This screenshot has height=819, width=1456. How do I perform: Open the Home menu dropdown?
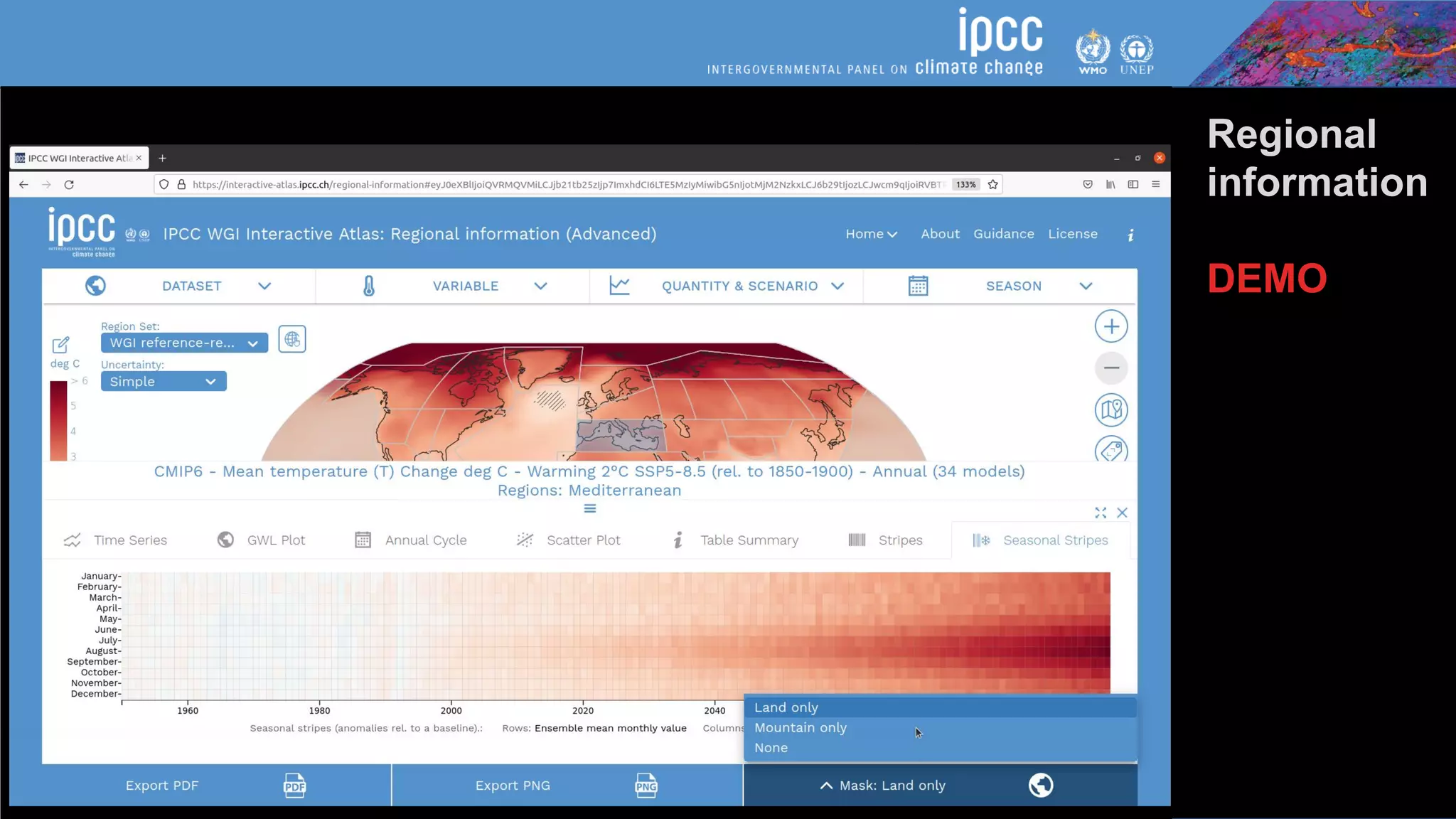click(872, 234)
